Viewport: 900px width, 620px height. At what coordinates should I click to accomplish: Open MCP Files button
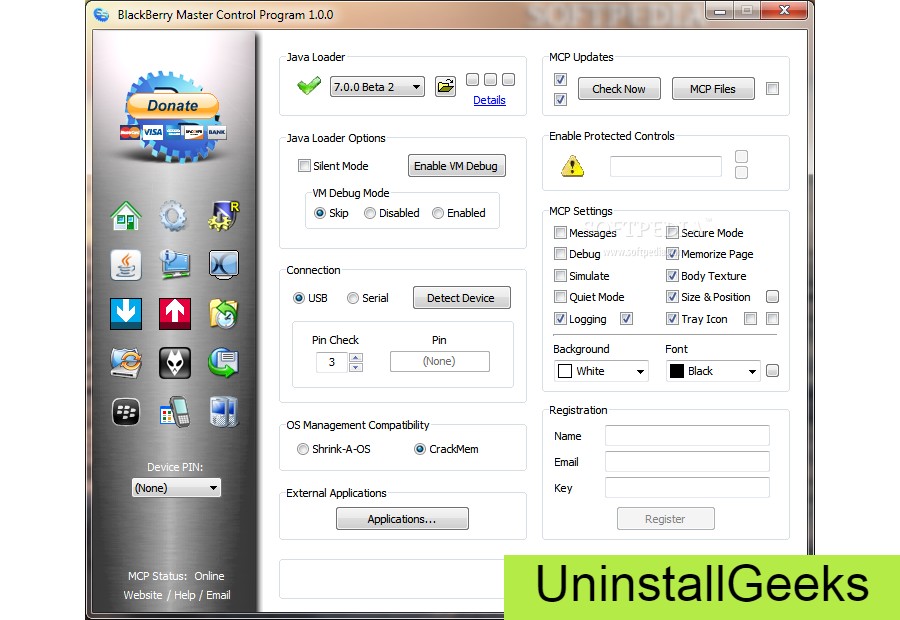click(x=713, y=89)
